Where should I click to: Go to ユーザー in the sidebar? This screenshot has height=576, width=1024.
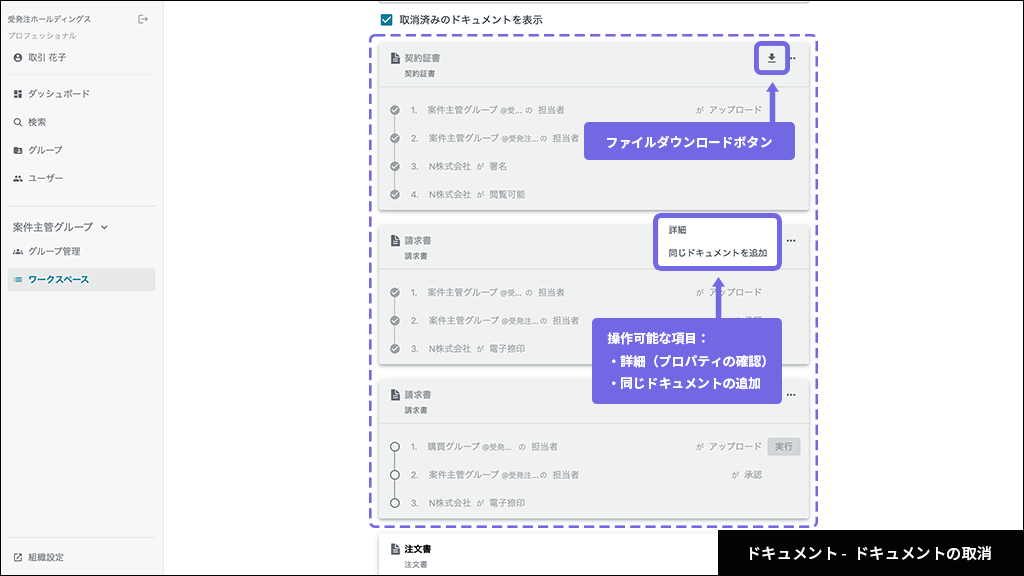(82, 178)
